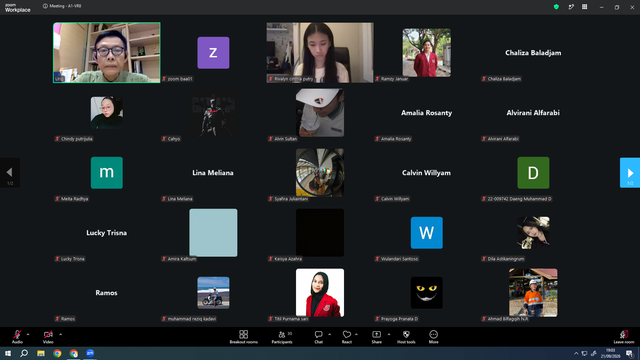
Task: Select Chindy putrijulia's profile picture
Action: [107, 113]
